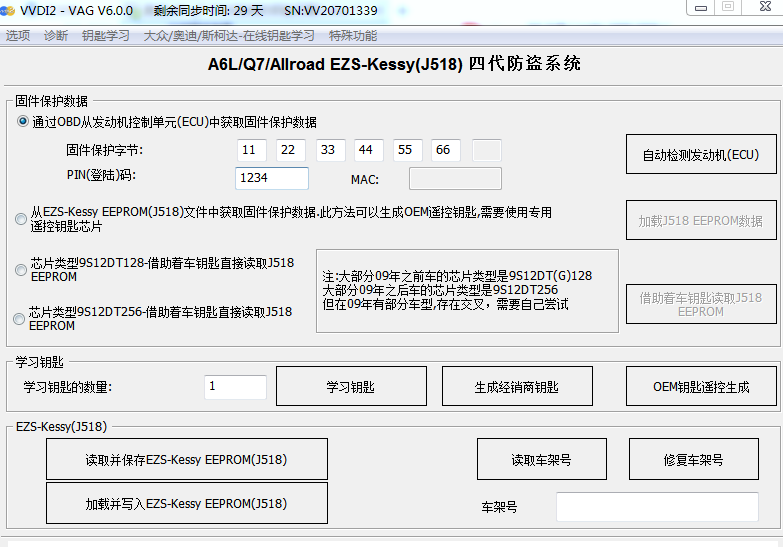Click the 学习钥匙 button
Screen dimensions: 783x547
click(x=351, y=387)
